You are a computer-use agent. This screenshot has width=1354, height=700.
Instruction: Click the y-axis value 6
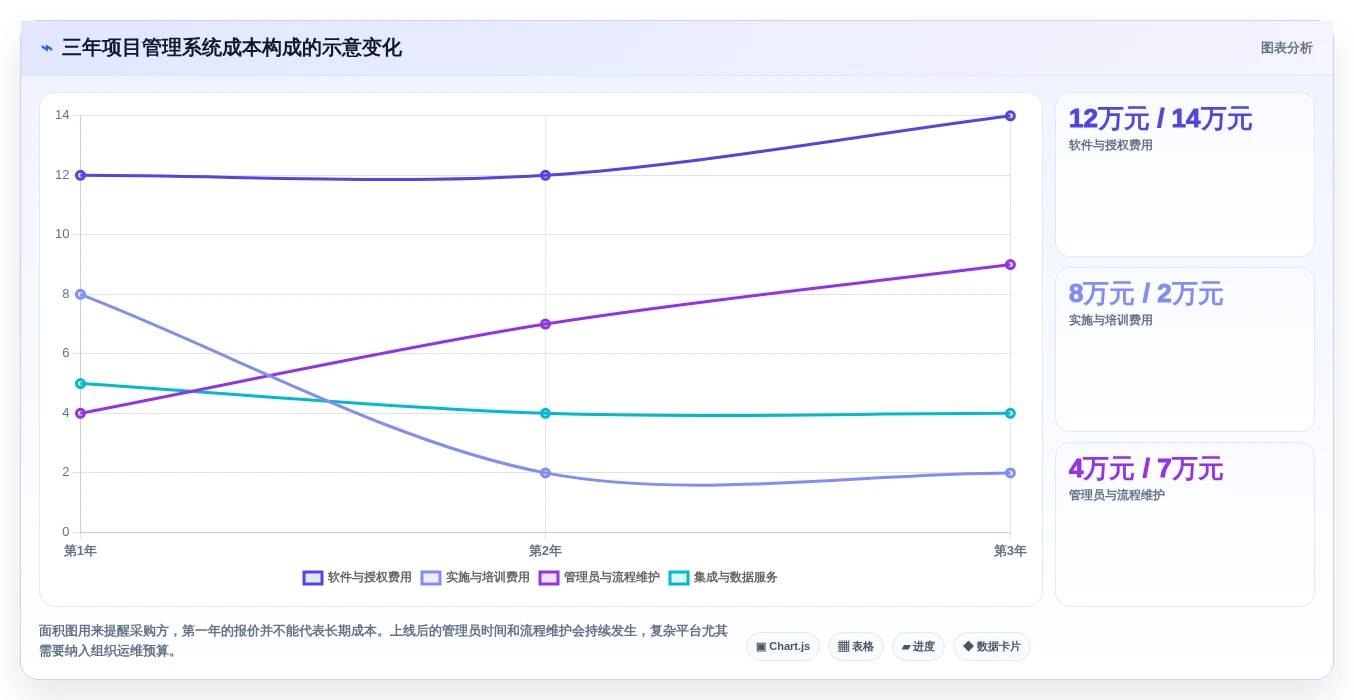click(66, 353)
